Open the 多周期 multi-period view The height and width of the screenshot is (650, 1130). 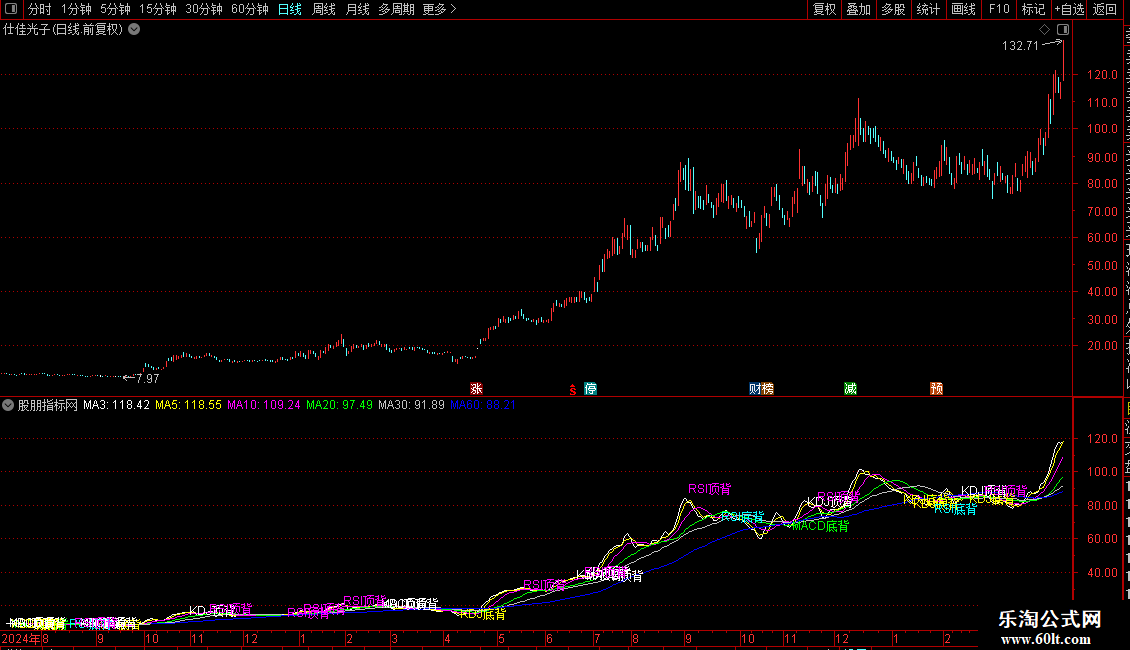click(396, 9)
